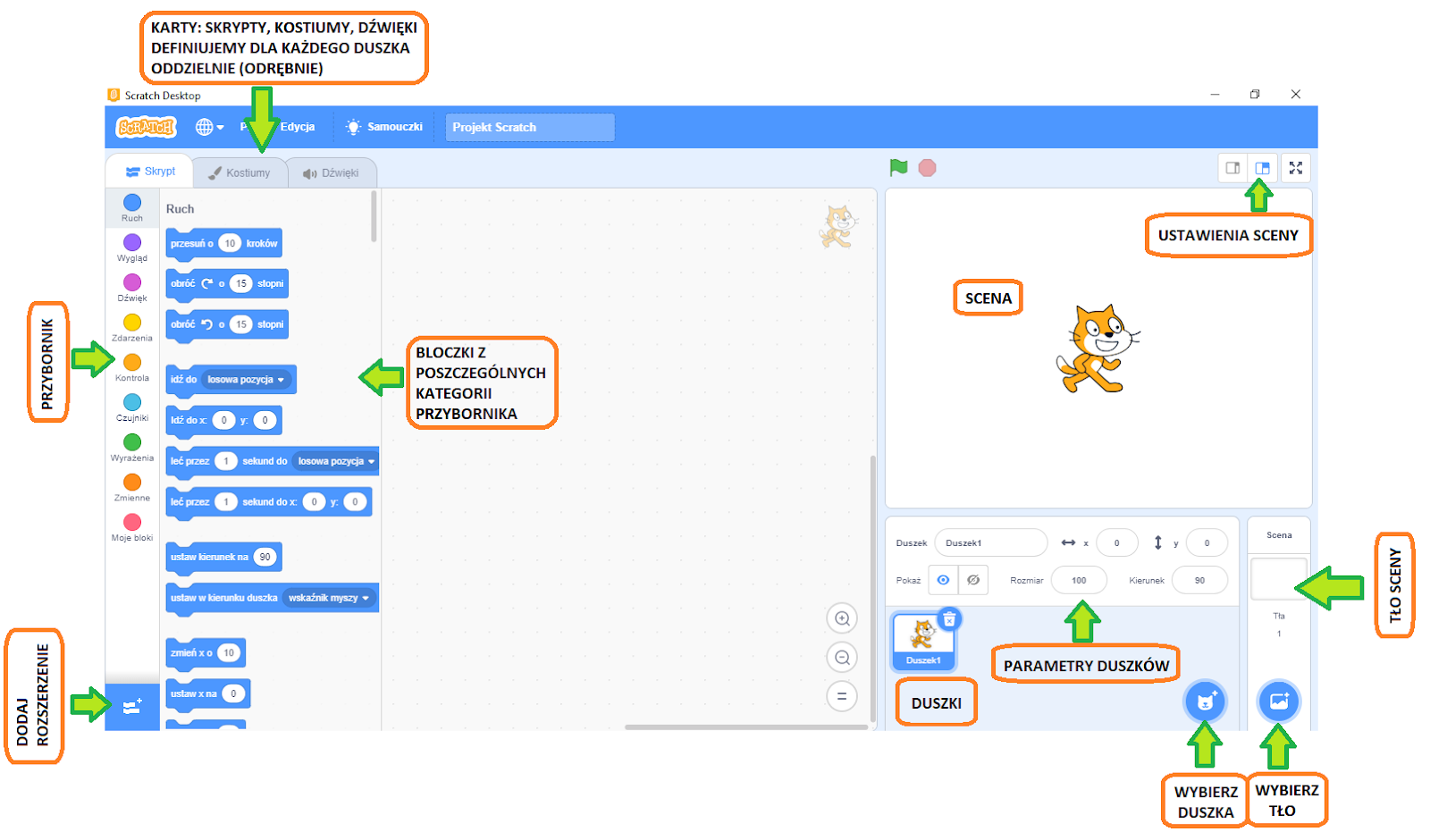Screen dimensions: 1430x840
Task: Open the wskaźnik myszy dropdown
Action: pyautogui.click(x=330, y=597)
